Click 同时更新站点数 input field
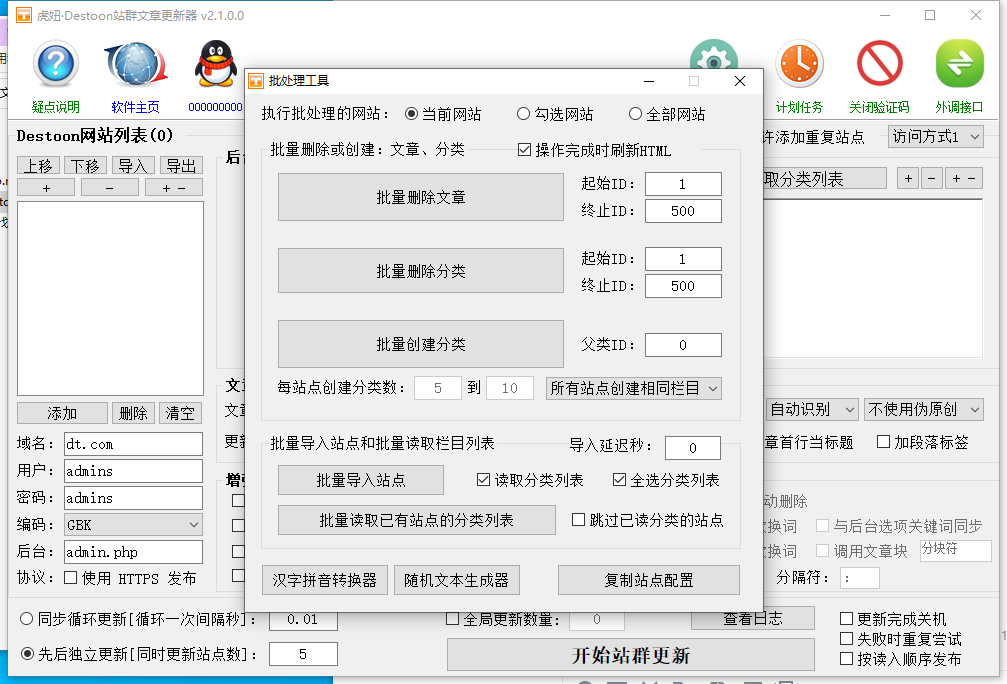This screenshot has width=1007, height=684. click(x=303, y=654)
